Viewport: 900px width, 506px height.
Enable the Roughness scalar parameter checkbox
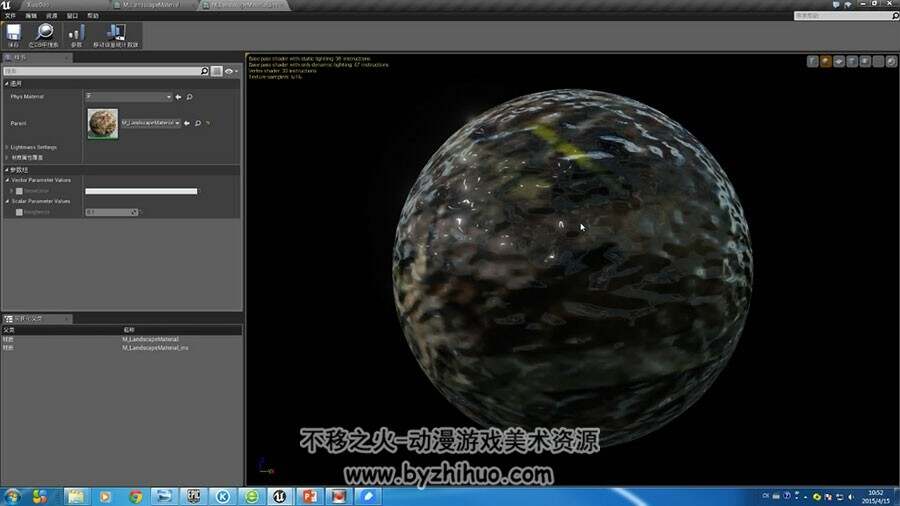click(x=19, y=212)
